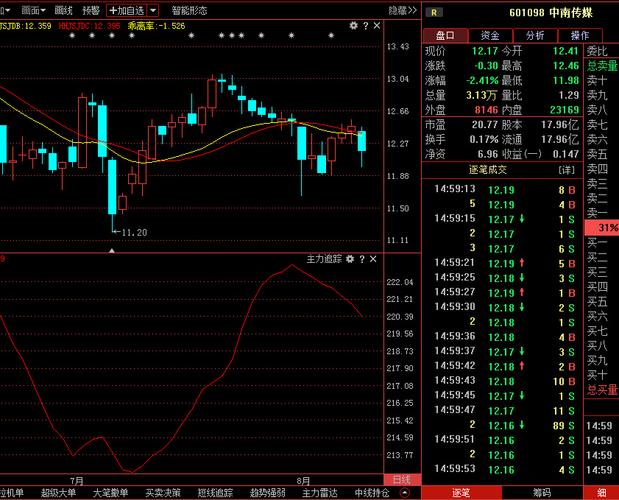Click the R badge beside stock code
Screen dimensions: 619x500
[x=434, y=13]
